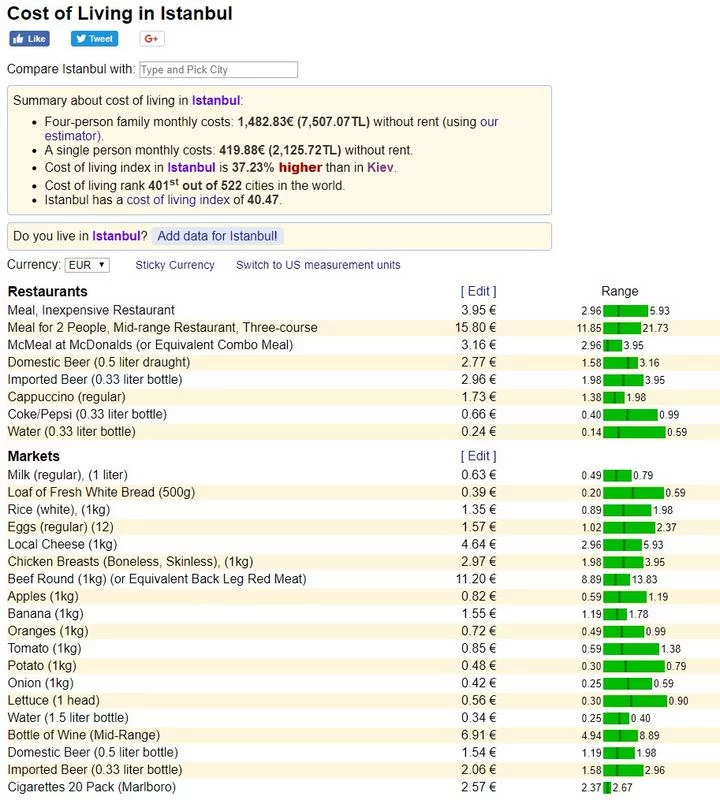The image size is (720, 800).
Task: Click range bar for Cappuccino (regular)
Action: click(x=614, y=397)
